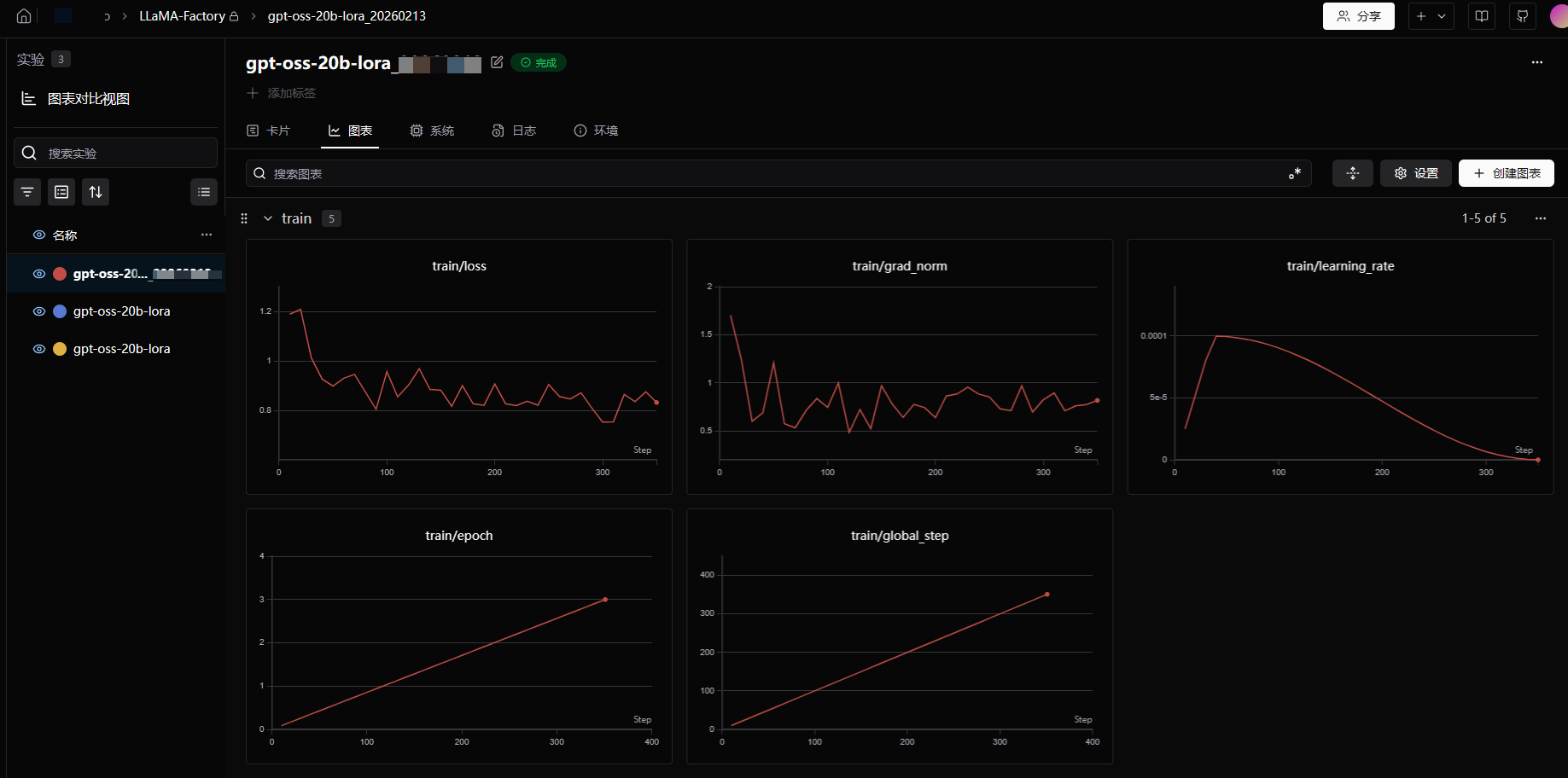The width and height of the screenshot is (1568, 778).
Task: Click the 分享 share button
Action: click(1358, 16)
